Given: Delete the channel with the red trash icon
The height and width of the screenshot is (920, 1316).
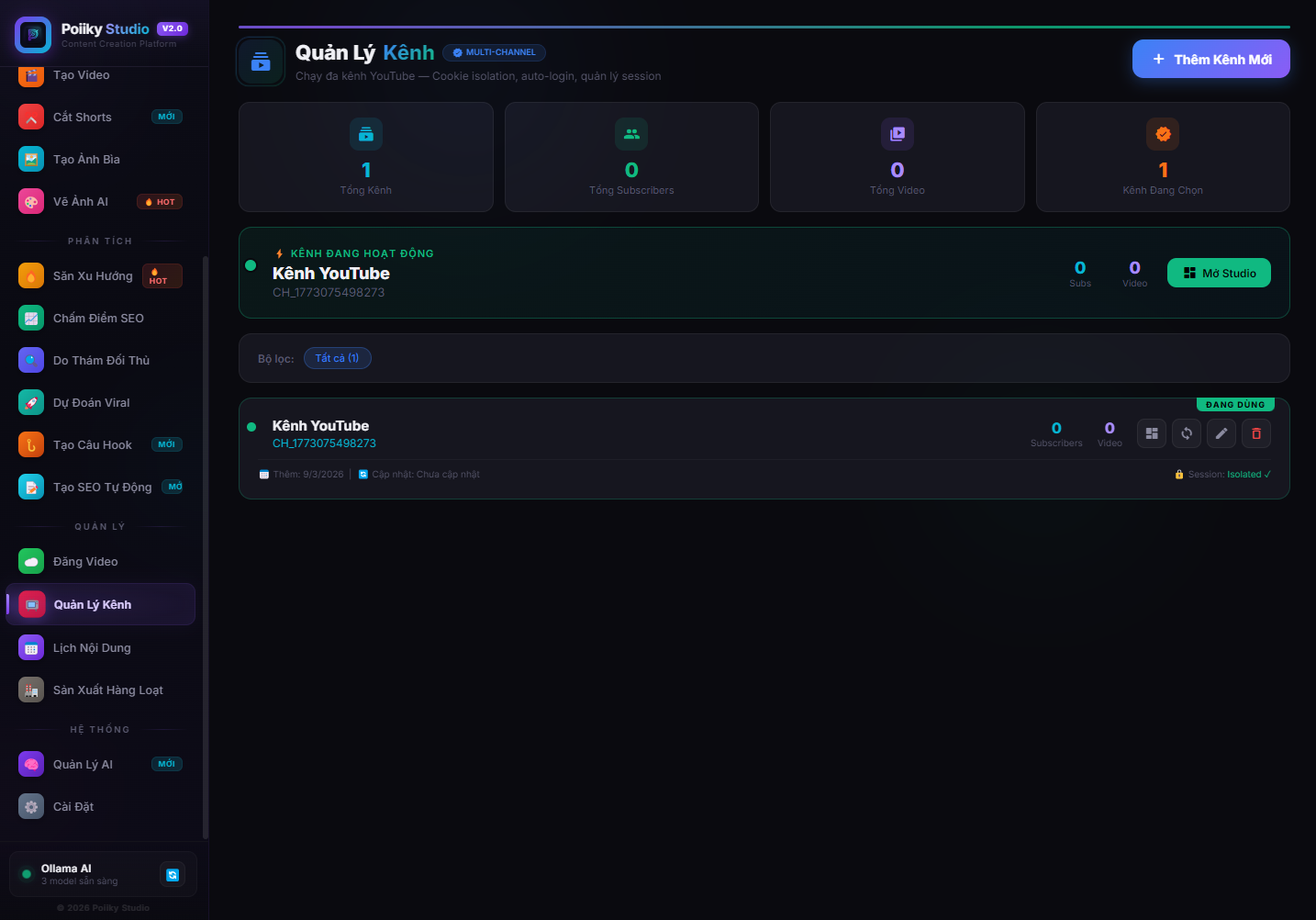Looking at the screenshot, I should pyautogui.click(x=1256, y=433).
